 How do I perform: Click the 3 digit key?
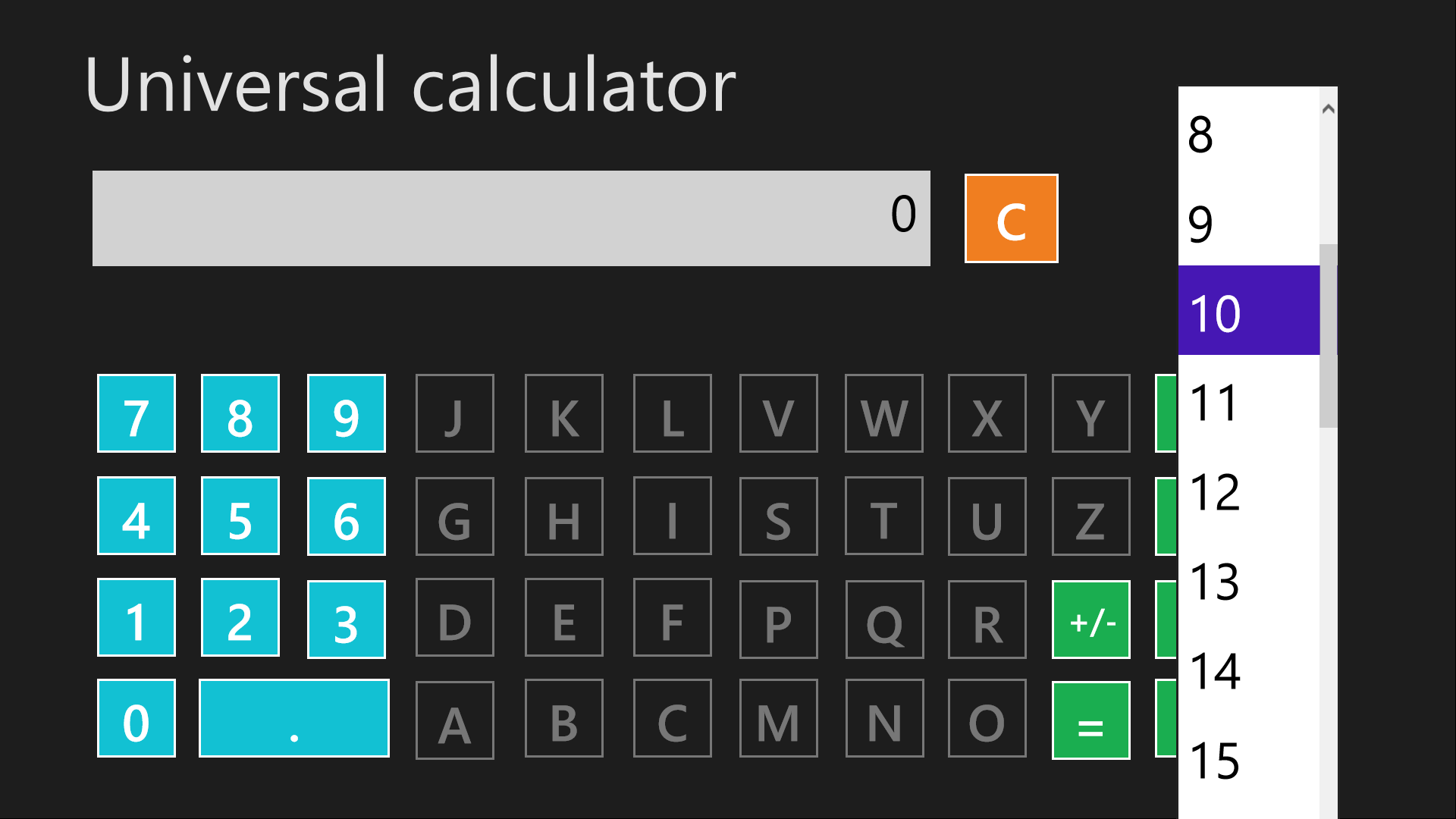(x=346, y=620)
